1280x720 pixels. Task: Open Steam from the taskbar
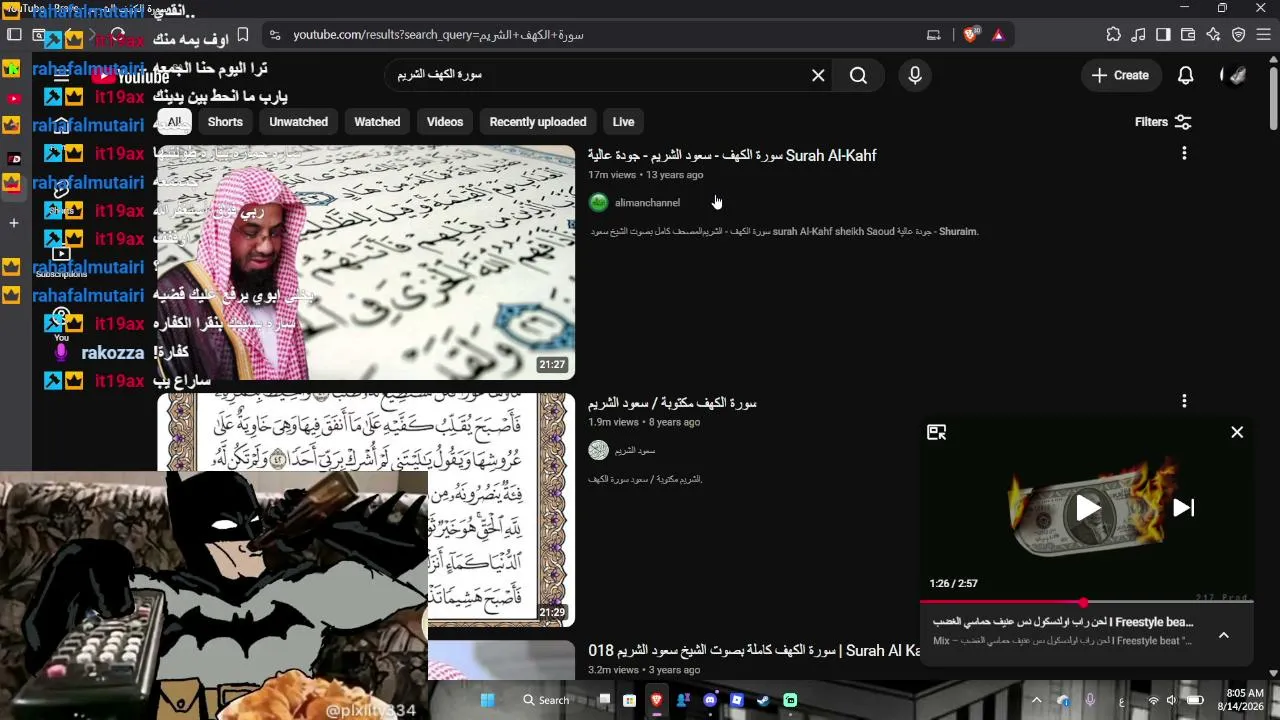pos(764,700)
